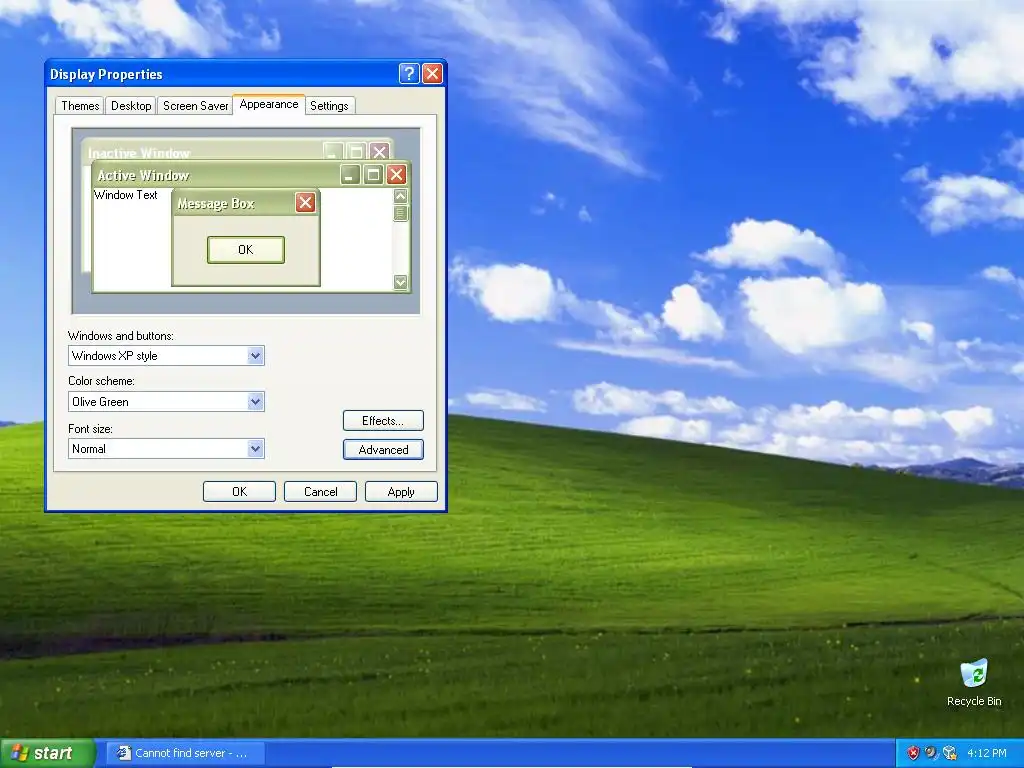This screenshot has width=1024, height=768.
Task: Click the Effects... button
Action: click(x=383, y=421)
